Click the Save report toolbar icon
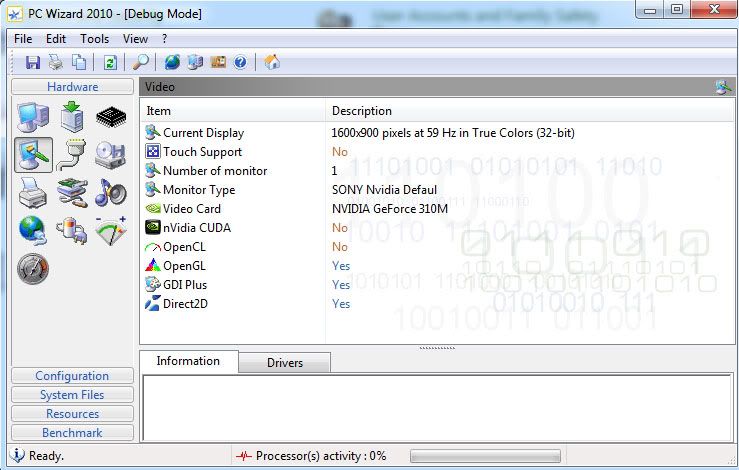739x470 pixels. click(x=33, y=62)
